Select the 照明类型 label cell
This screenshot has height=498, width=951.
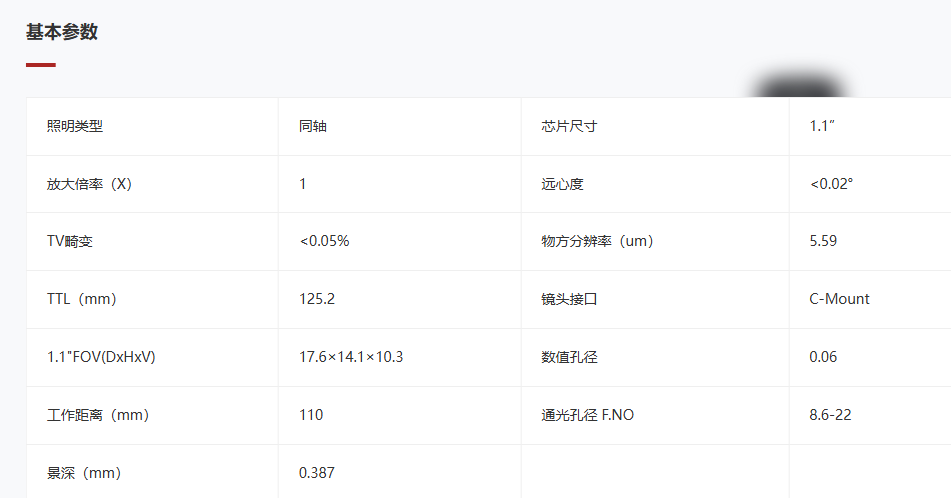(x=152, y=126)
